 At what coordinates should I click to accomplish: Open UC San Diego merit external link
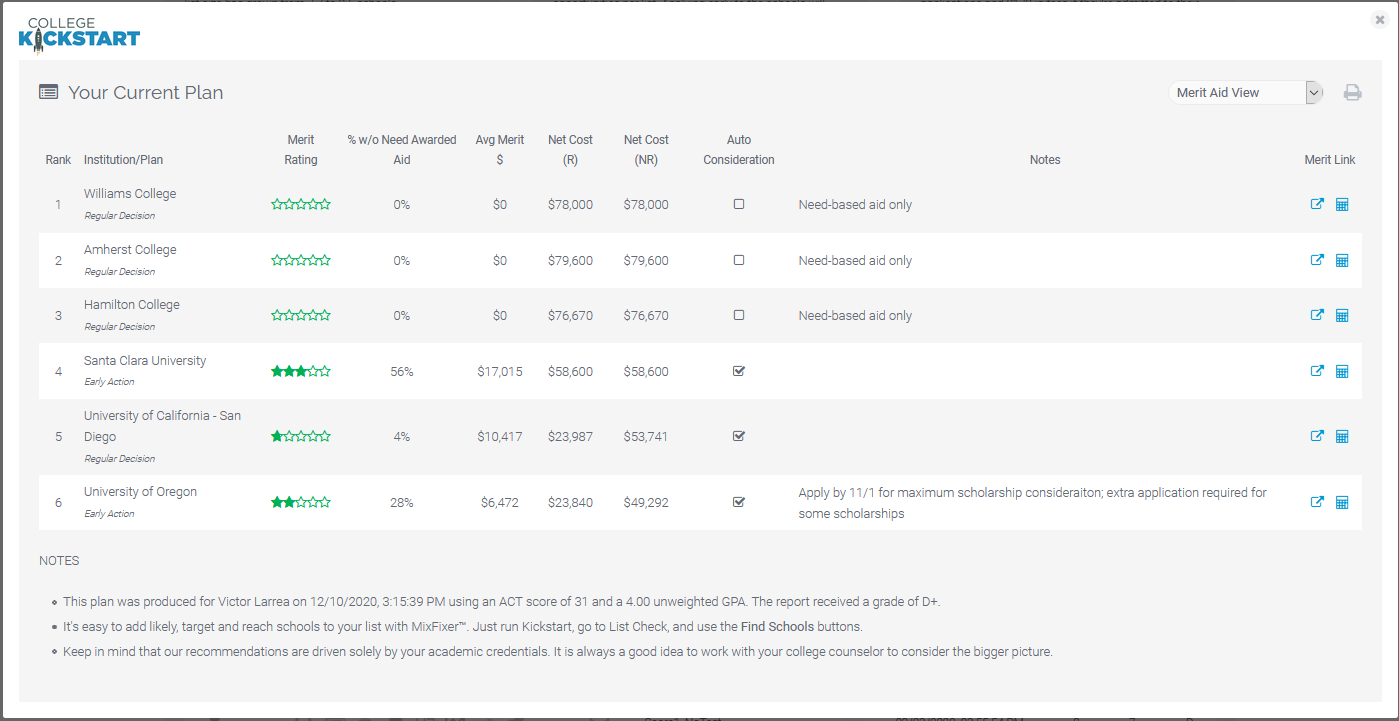pos(1317,436)
